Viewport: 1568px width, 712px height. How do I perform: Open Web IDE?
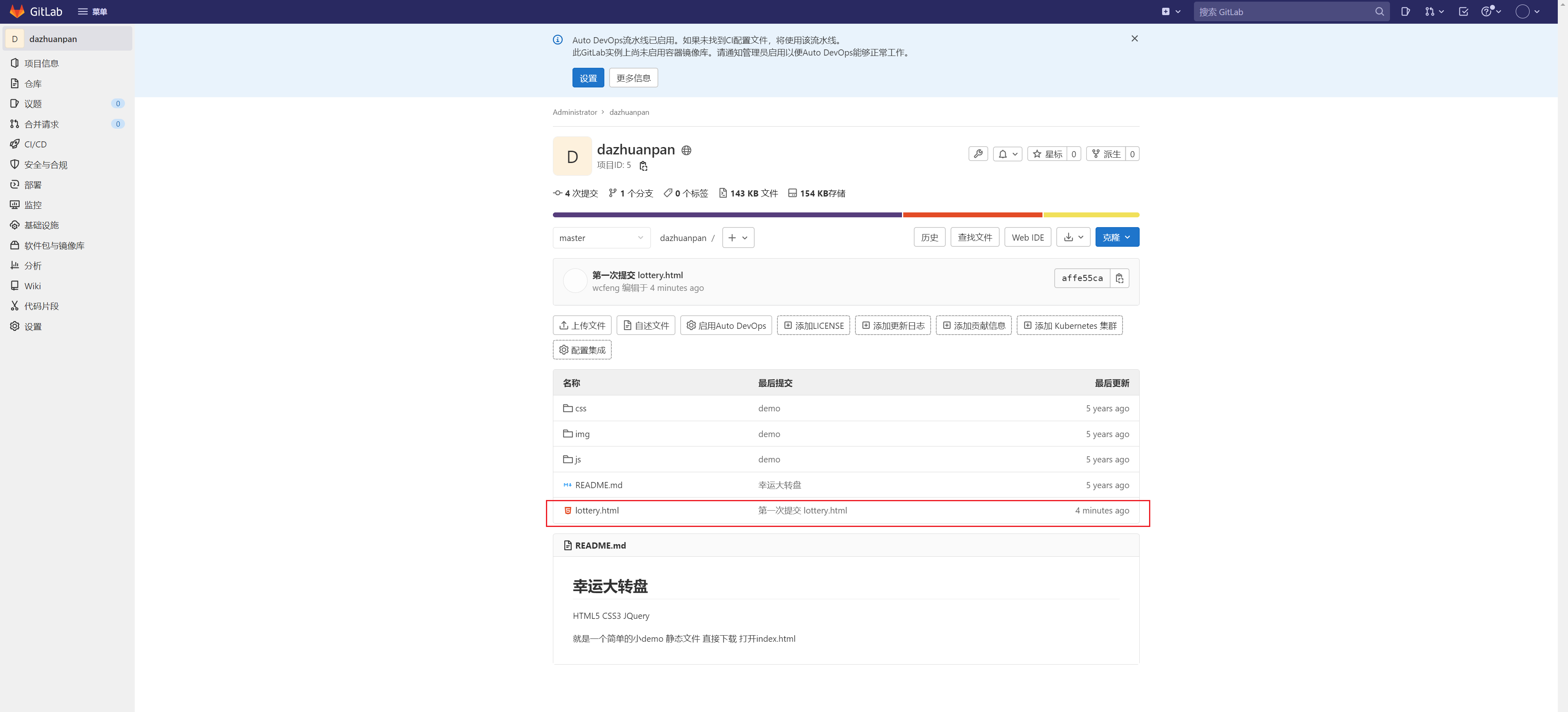pyautogui.click(x=1027, y=237)
